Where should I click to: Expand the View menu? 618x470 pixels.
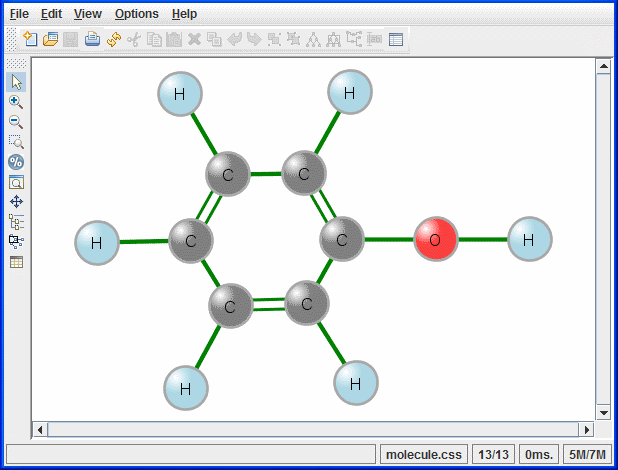[x=88, y=14]
